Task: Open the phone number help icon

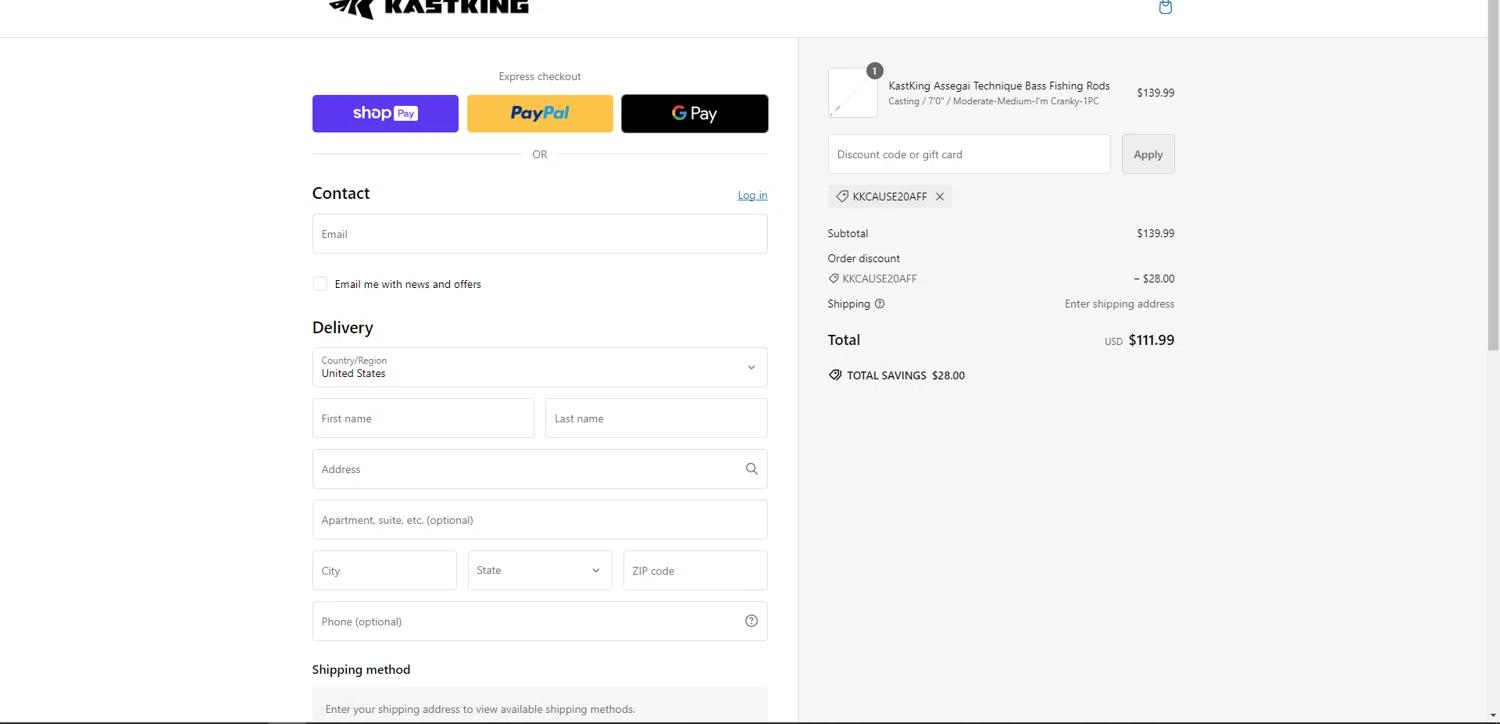Action: 751,621
